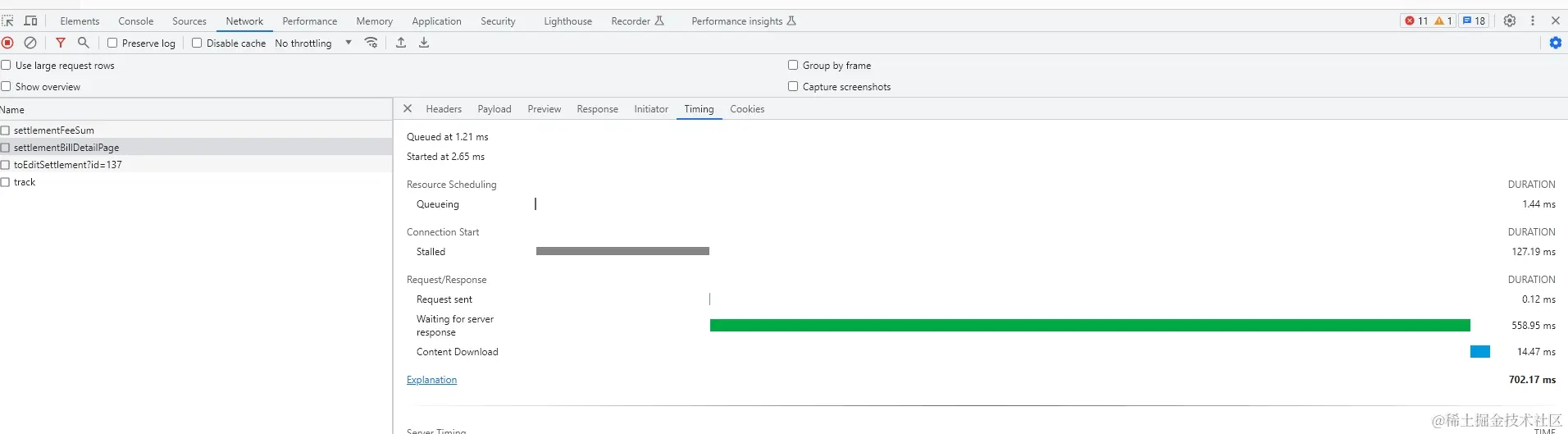Open network search magnifier icon
This screenshot has width=1568, height=434.
[83, 43]
